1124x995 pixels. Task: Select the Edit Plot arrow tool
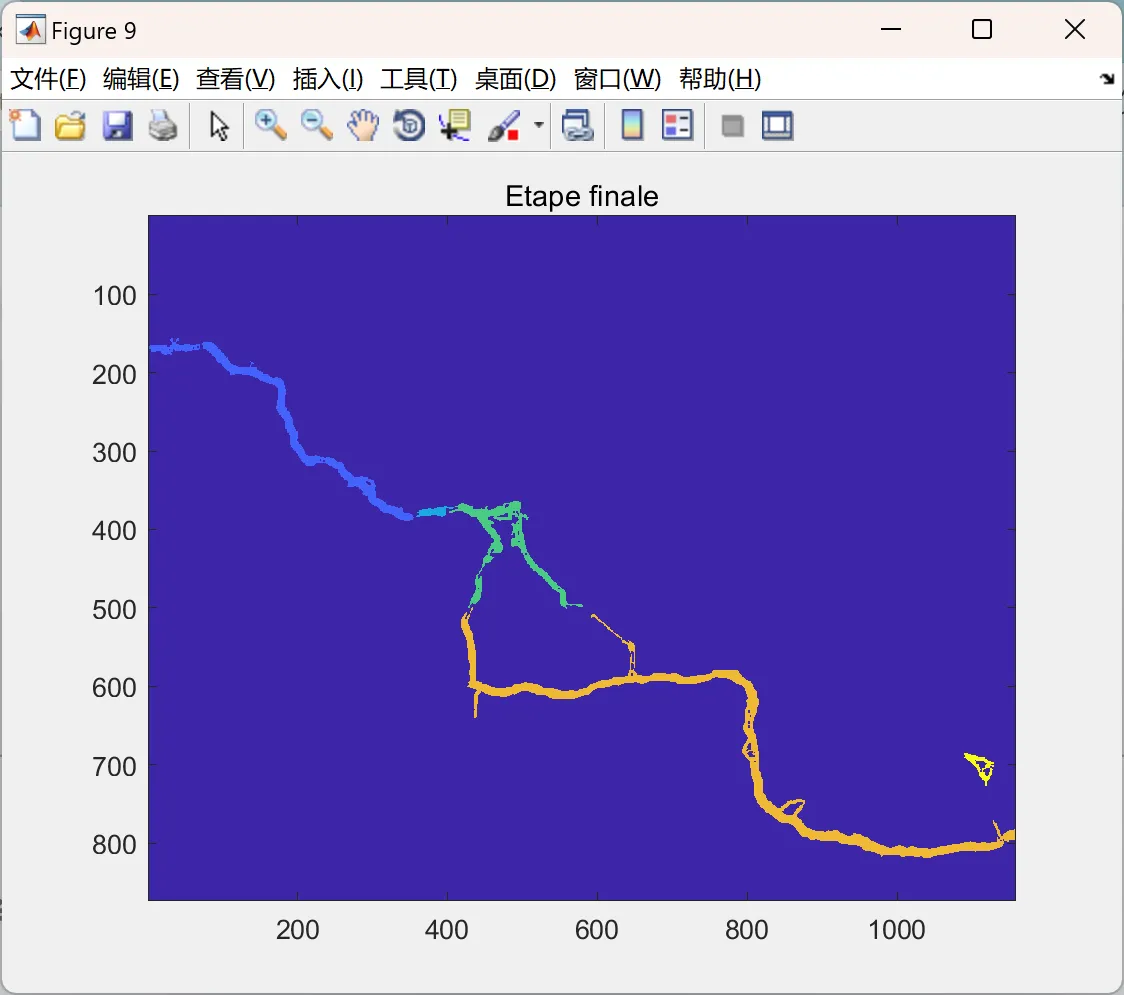tap(219, 125)
